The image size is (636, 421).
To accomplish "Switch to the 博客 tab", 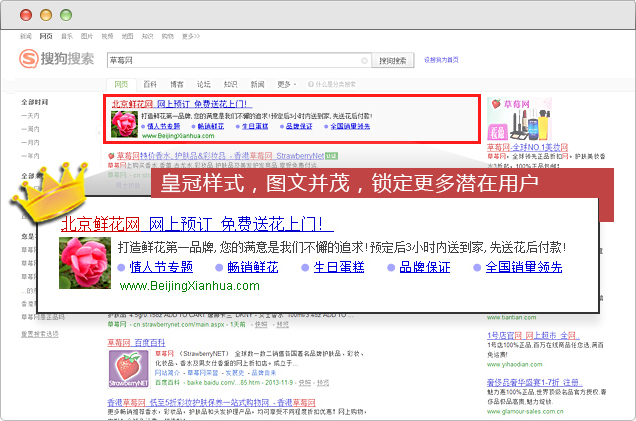I will pos(176,84).
